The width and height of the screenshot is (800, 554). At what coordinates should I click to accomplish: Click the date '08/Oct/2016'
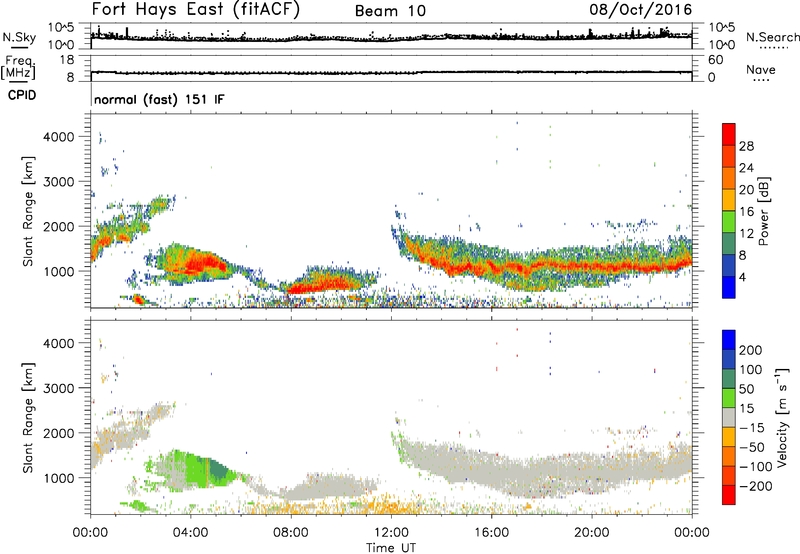(x=641, y=10)
